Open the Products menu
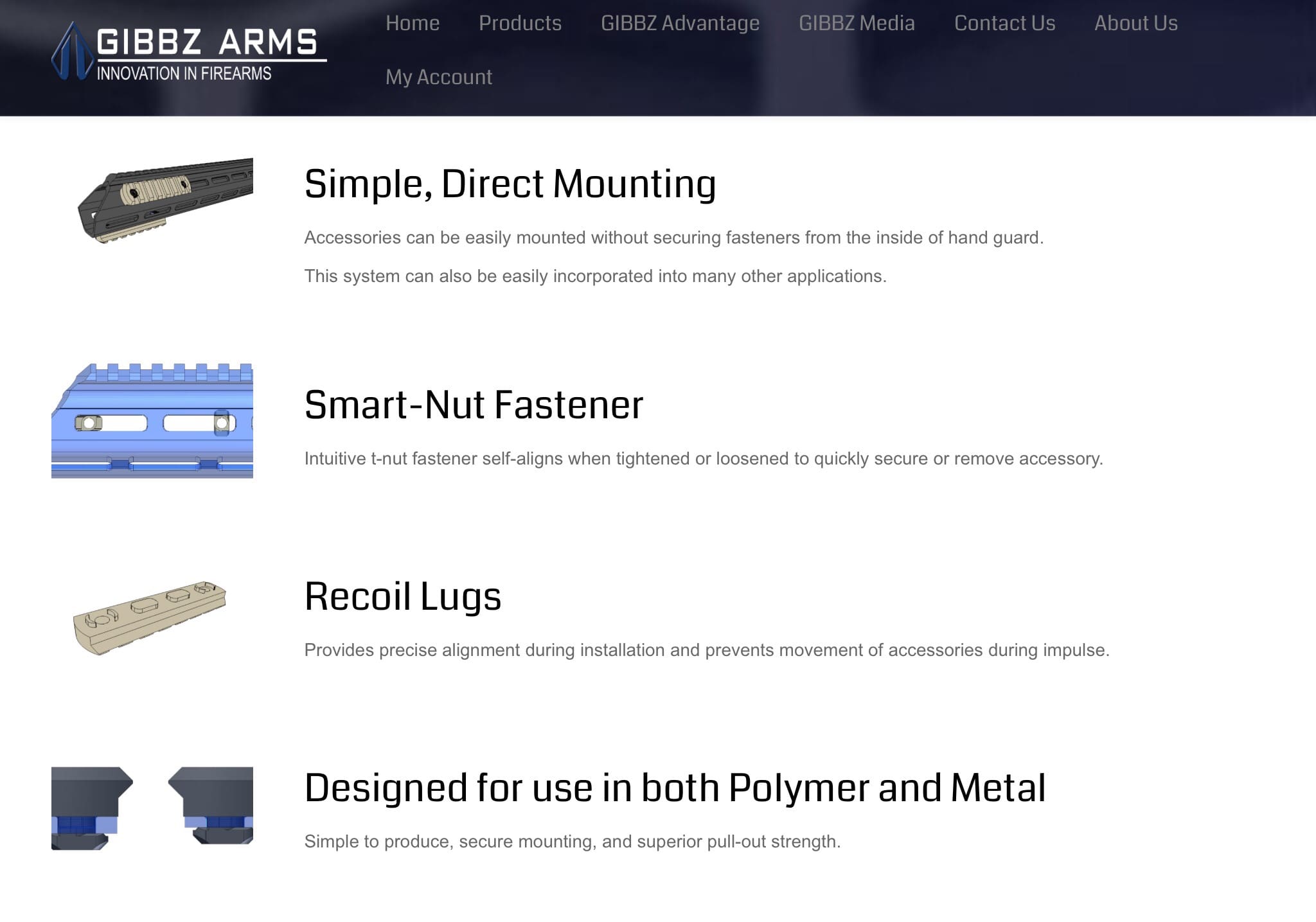Image resolution: width=1316 pixels, height=922 pixels. tap(520, 23)
